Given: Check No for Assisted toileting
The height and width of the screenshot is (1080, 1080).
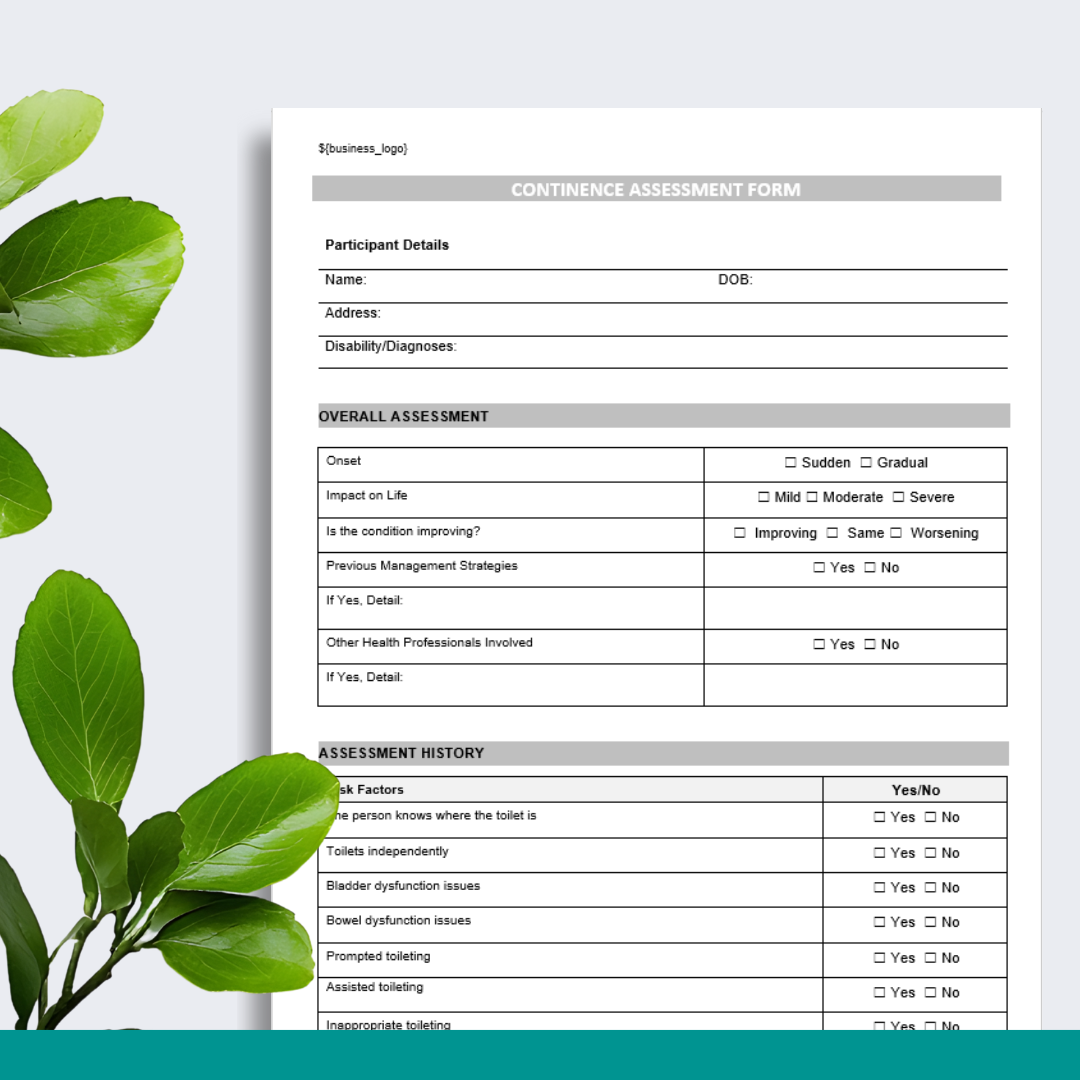Looking at the screenshot, I should click(929, 992).
